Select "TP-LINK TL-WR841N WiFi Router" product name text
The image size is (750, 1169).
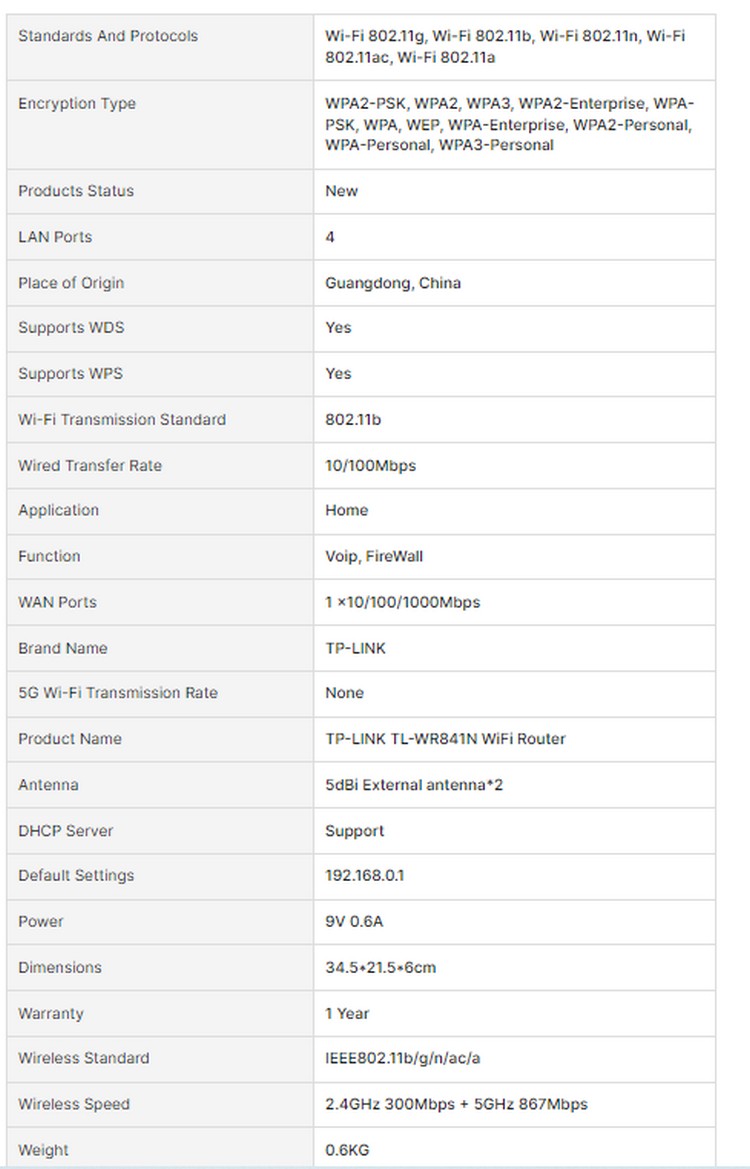(x=445, y=739)
